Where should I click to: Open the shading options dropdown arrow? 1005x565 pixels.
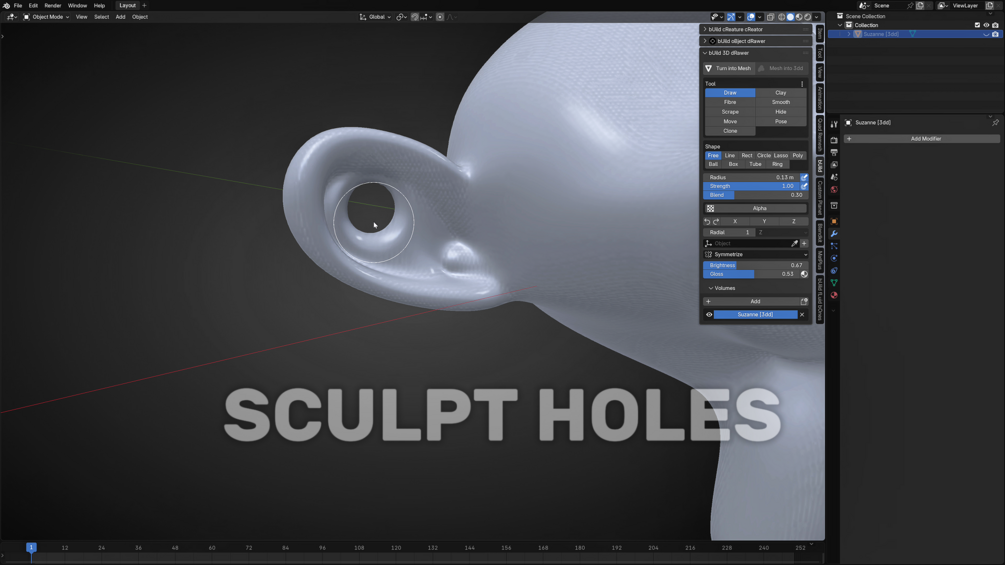pyautogui.click(x=817, y=17)
